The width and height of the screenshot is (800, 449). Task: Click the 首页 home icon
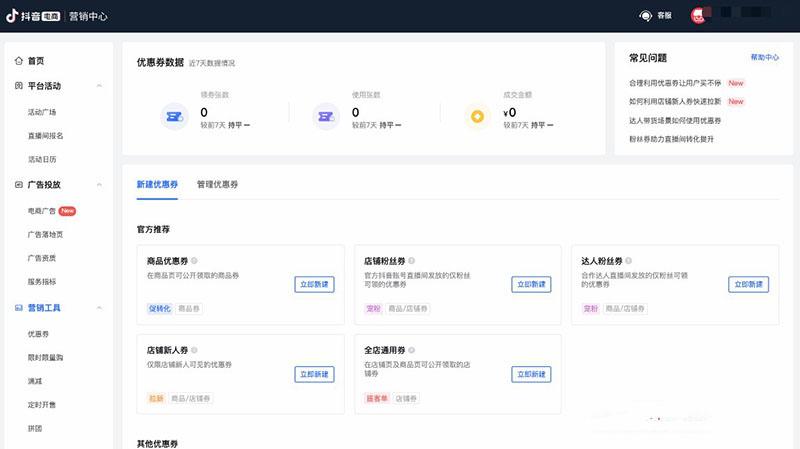tap(19, 61)
